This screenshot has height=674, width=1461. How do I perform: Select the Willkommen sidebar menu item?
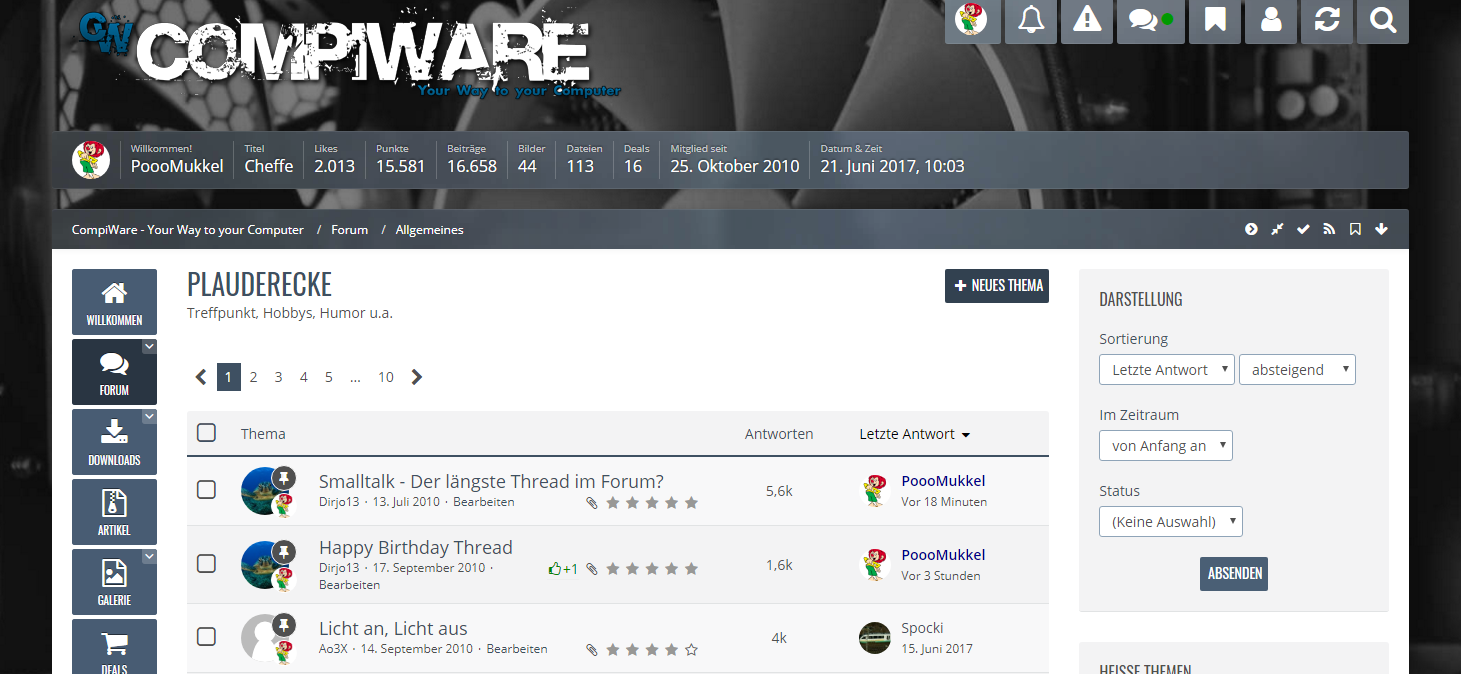(x=114, y=302)
